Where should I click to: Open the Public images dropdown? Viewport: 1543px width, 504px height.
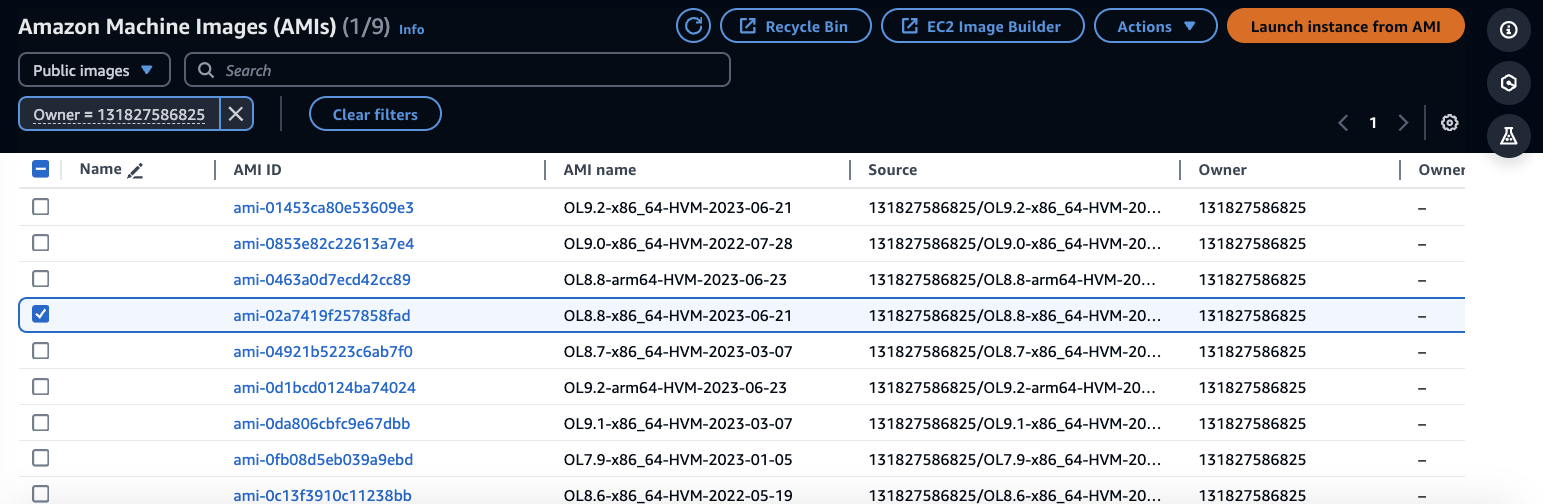(x=94, y=70)
